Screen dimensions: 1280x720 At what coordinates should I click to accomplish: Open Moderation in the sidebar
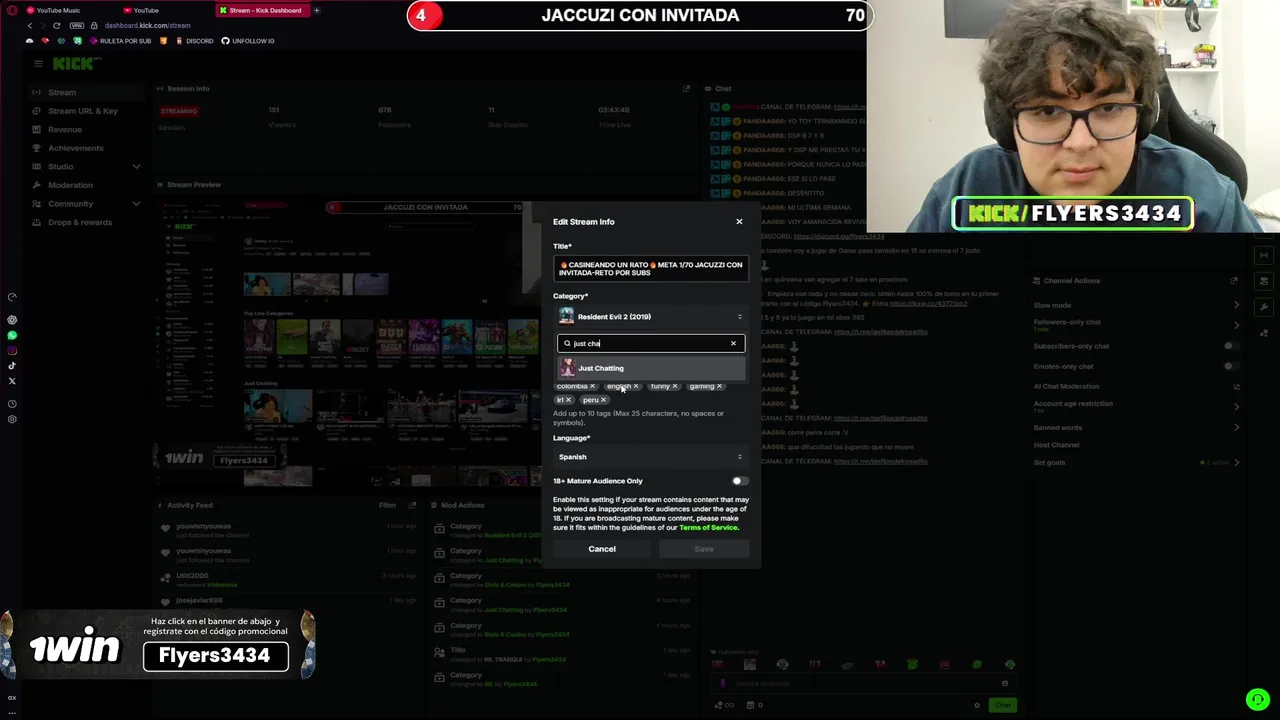click(x=70, y=185)
